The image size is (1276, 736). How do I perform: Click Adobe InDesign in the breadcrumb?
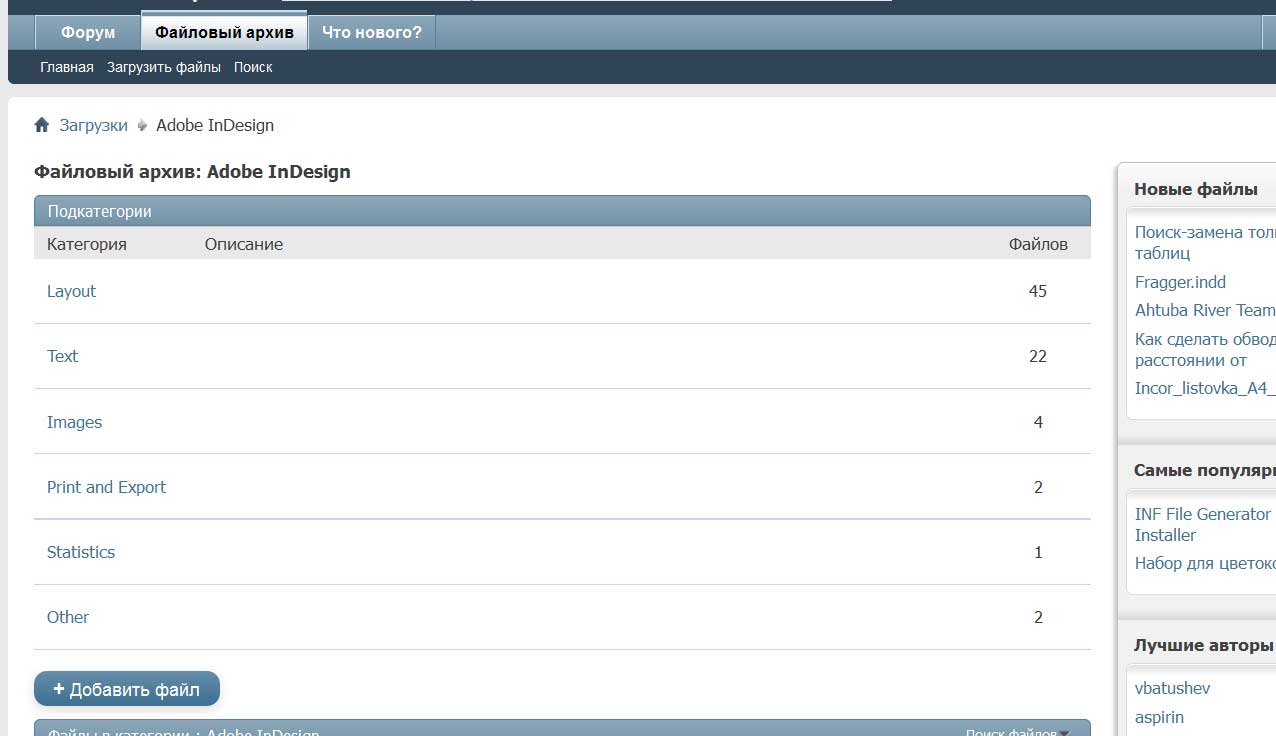click(215, 125)
